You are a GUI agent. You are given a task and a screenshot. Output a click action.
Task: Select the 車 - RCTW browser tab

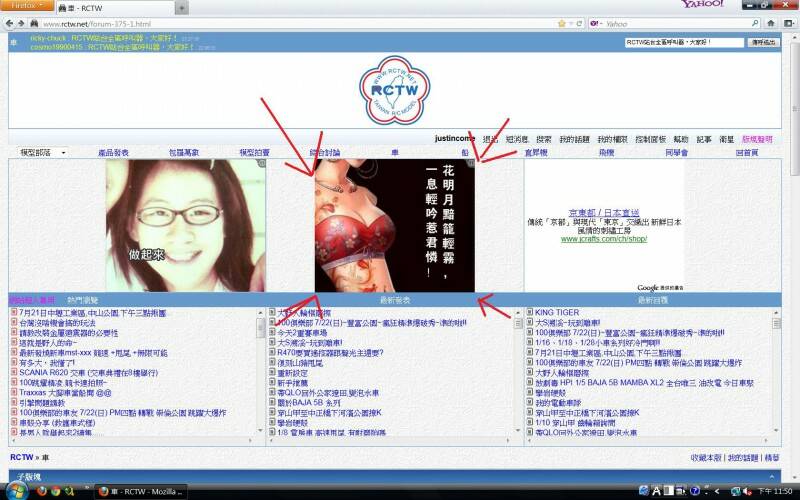click(x=115, y=8)
